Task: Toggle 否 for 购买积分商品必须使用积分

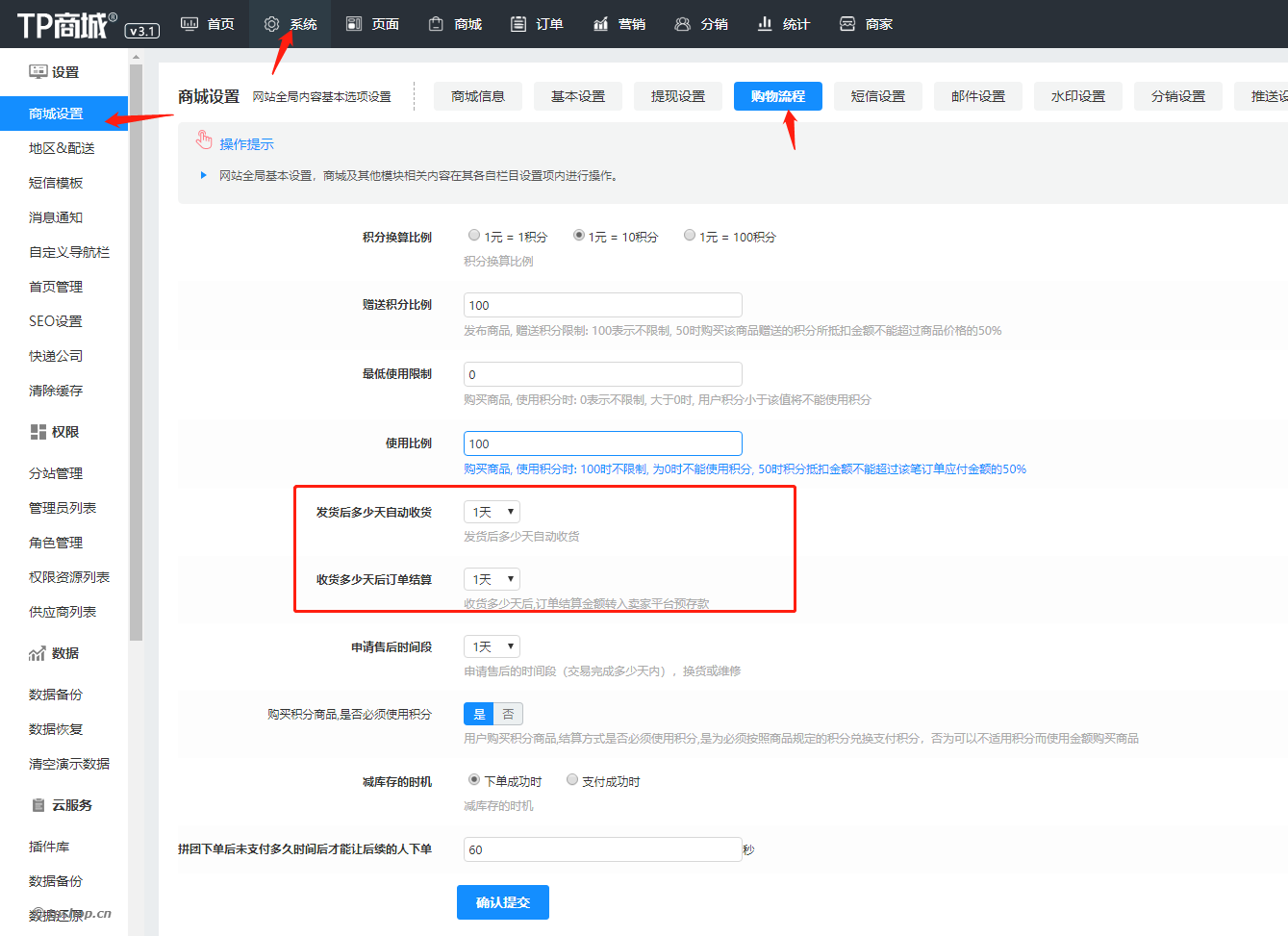Action: click(x=508, y=714)
